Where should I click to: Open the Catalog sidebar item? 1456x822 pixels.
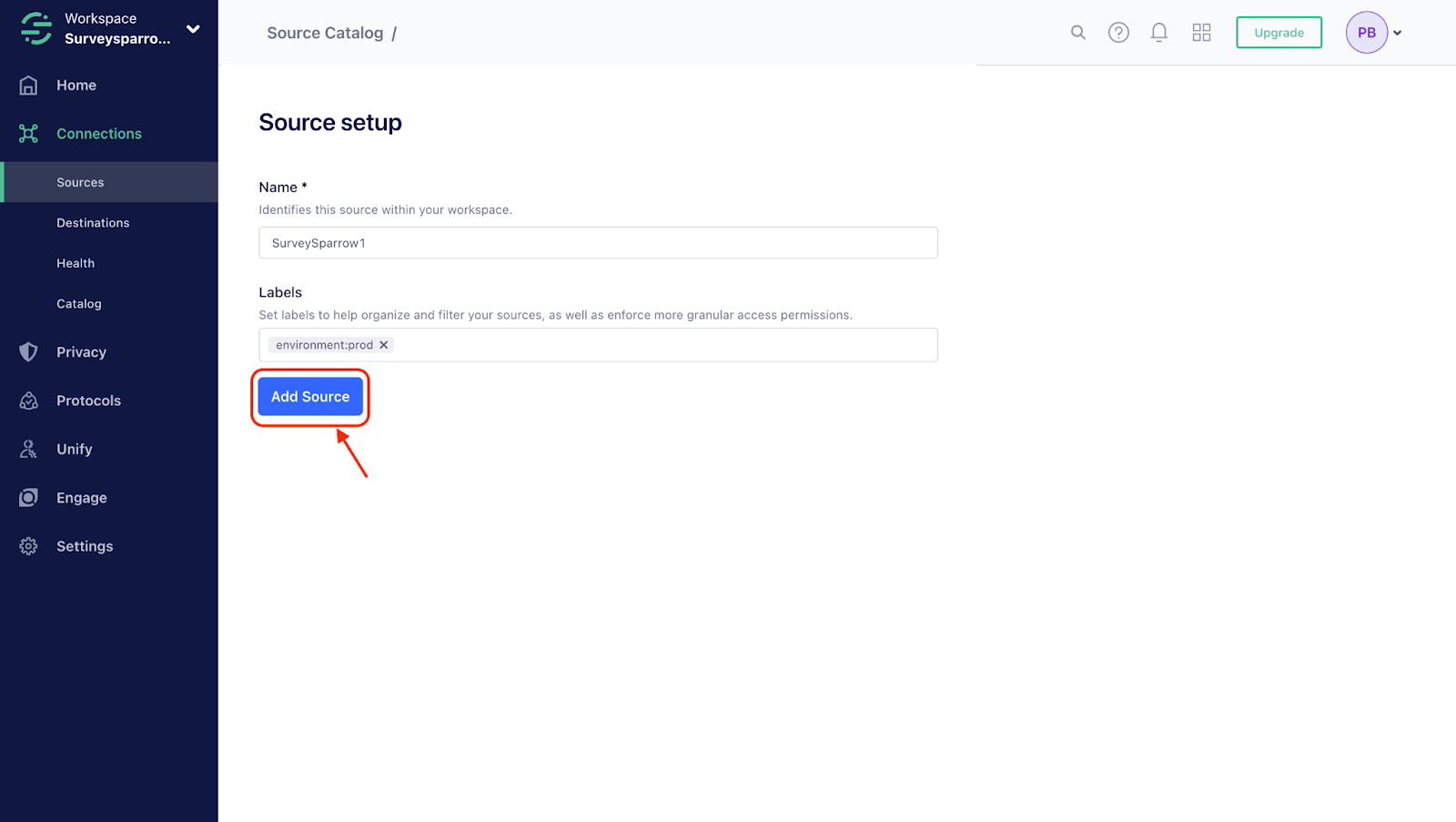point(79,304)
